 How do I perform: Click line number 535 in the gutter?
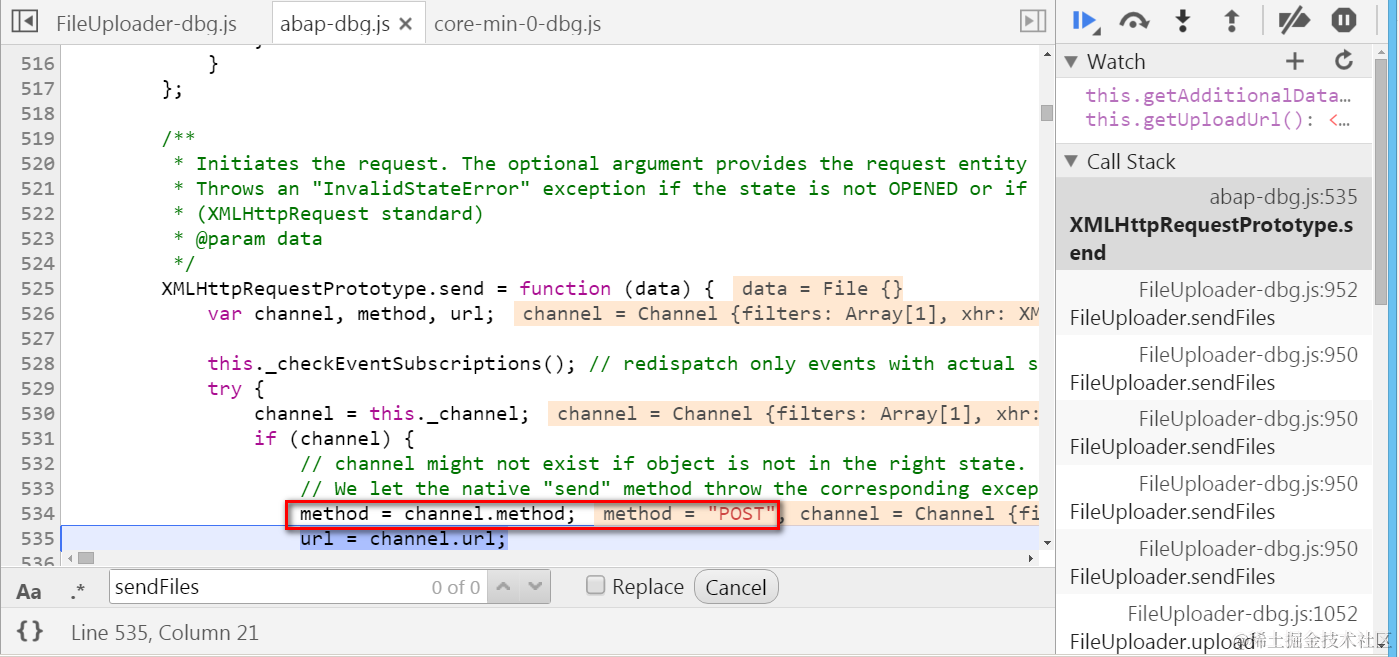tap(38, 539)
